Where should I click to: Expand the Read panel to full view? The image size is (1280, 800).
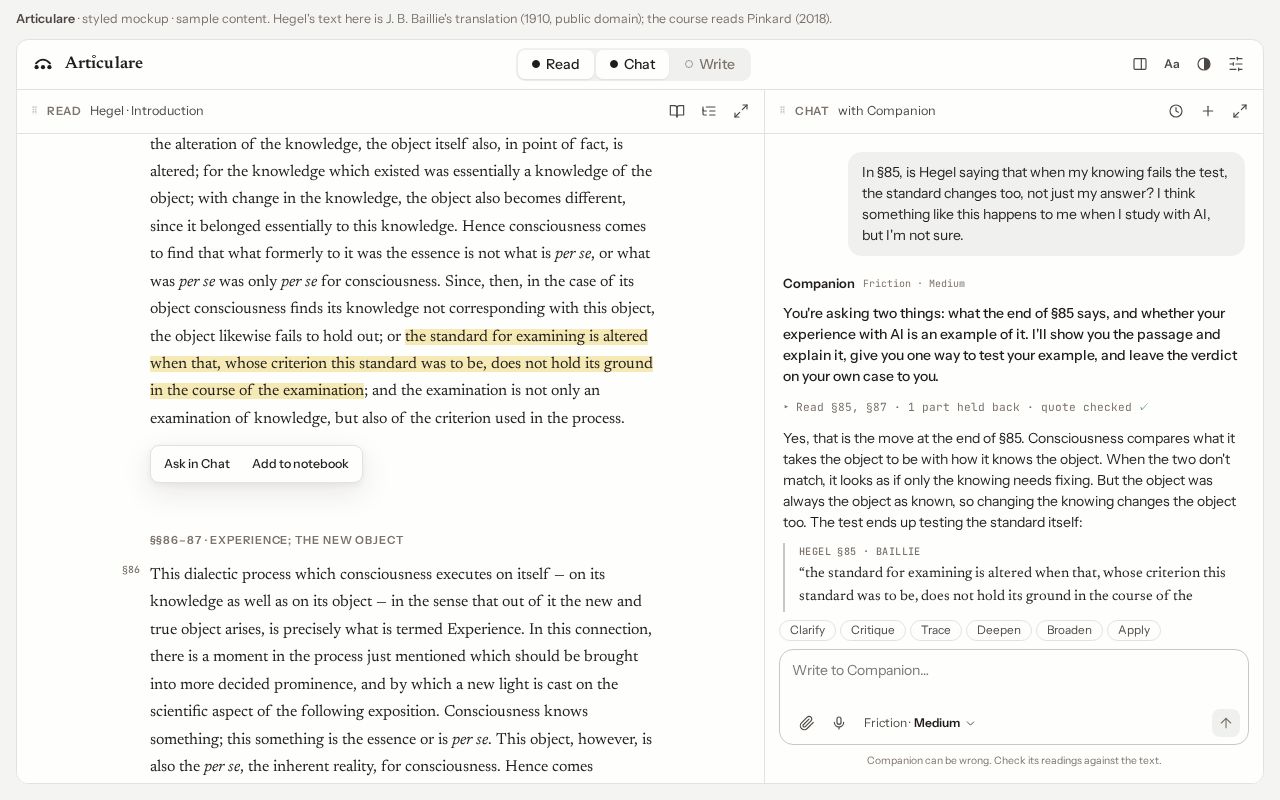point(741,111)
